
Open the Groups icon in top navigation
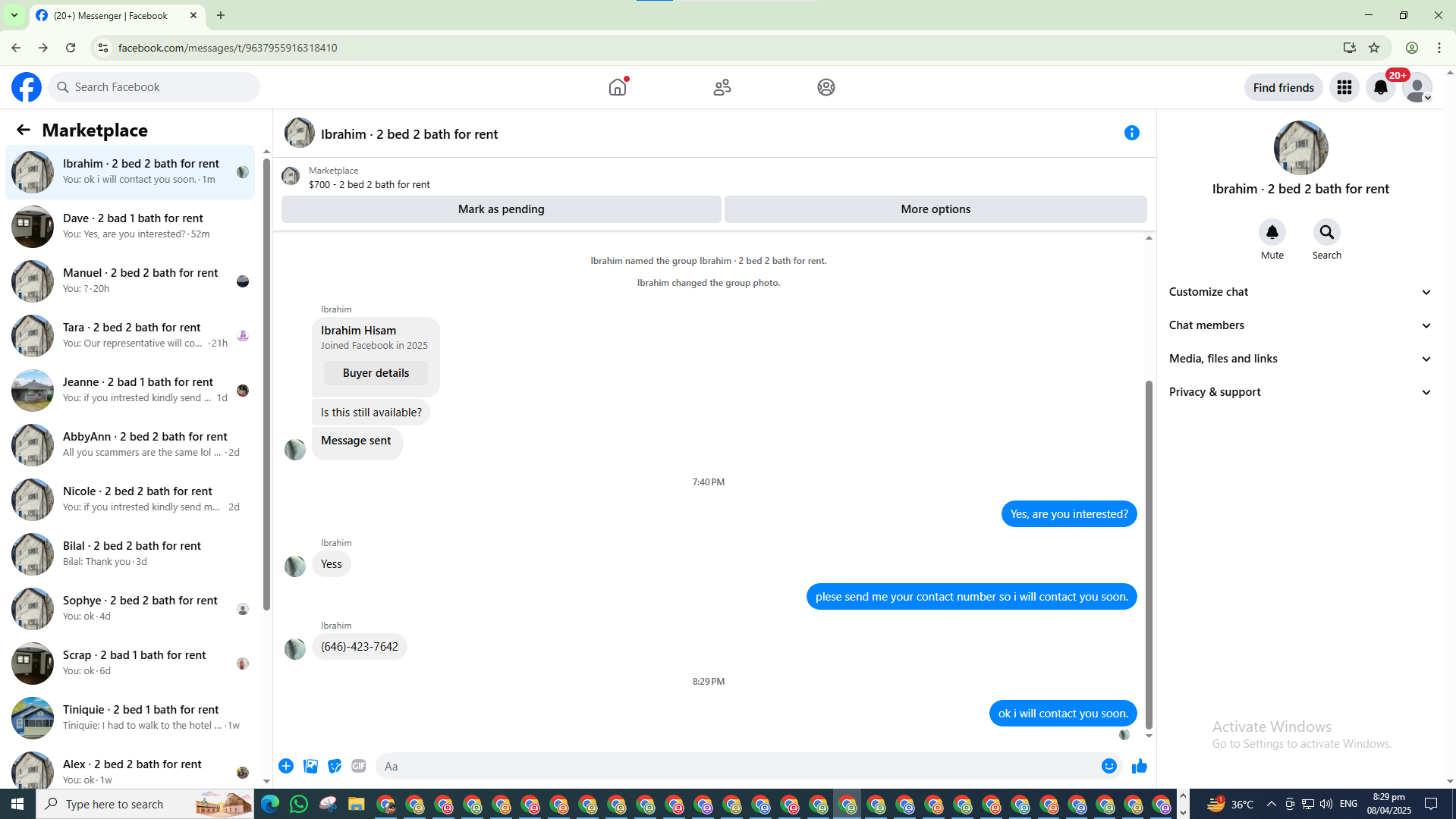(x=826, y=87)
